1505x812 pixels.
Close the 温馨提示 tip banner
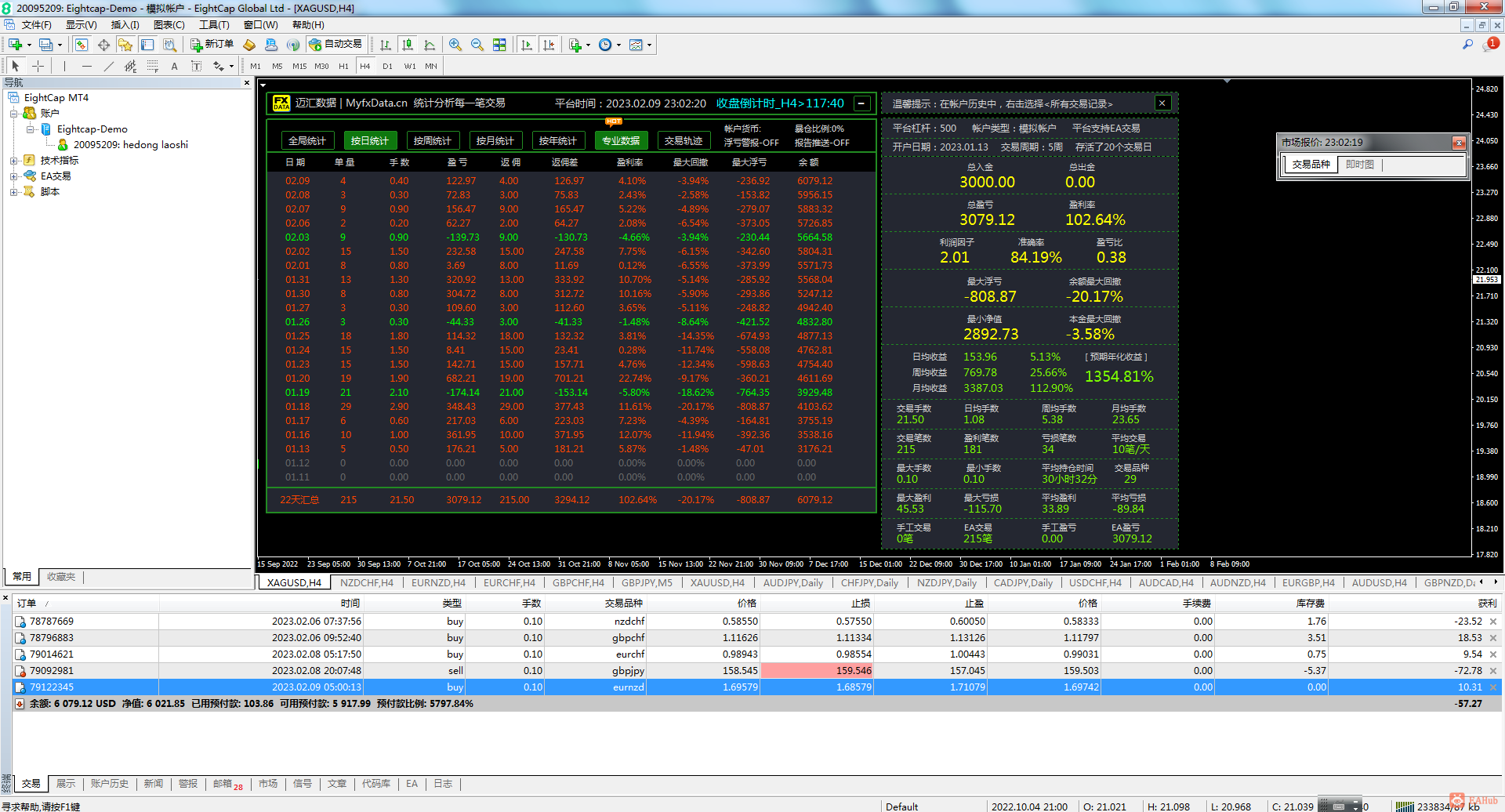point(1162,103)
